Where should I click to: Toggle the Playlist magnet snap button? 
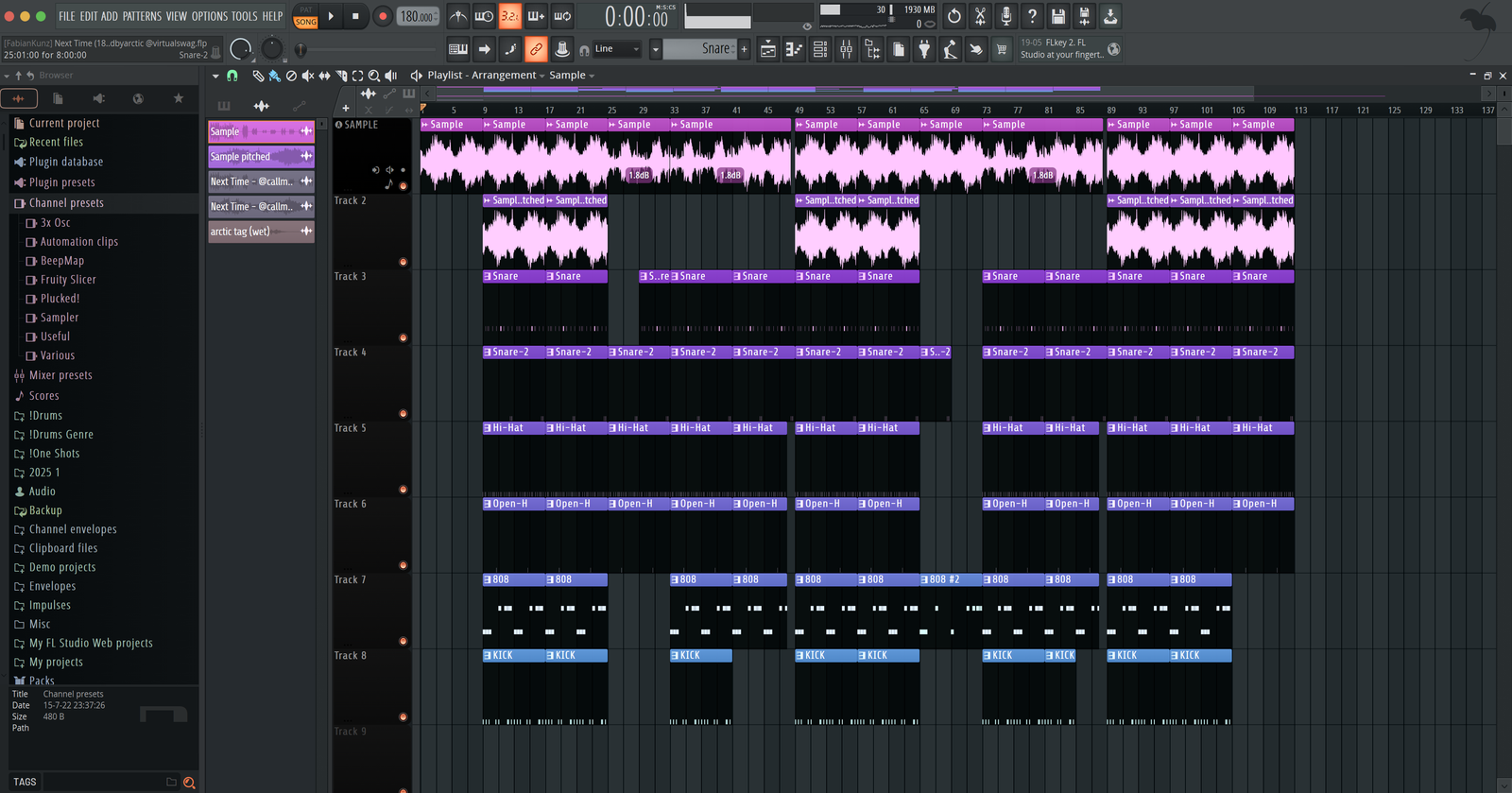[x=232, y=76]
